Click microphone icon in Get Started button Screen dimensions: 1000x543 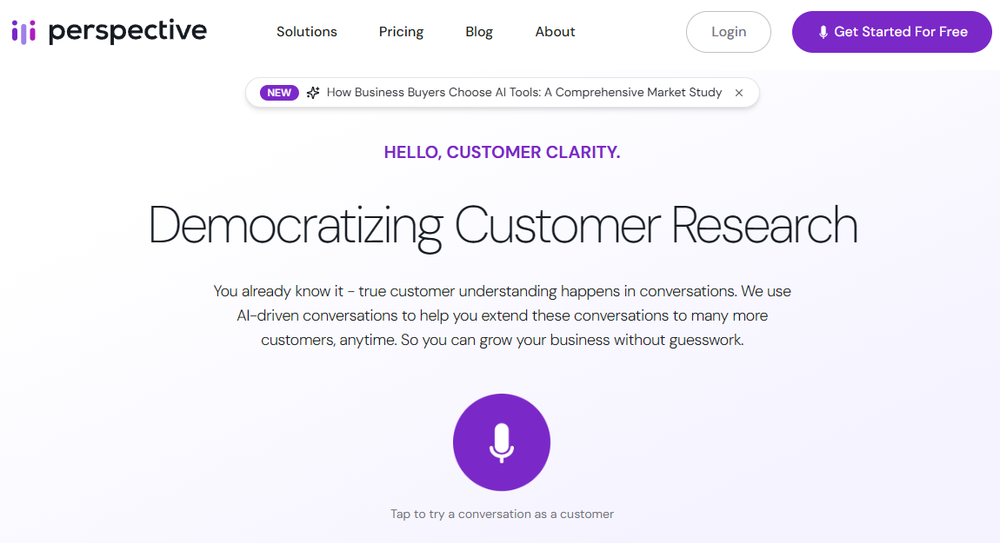coord(823,32)
